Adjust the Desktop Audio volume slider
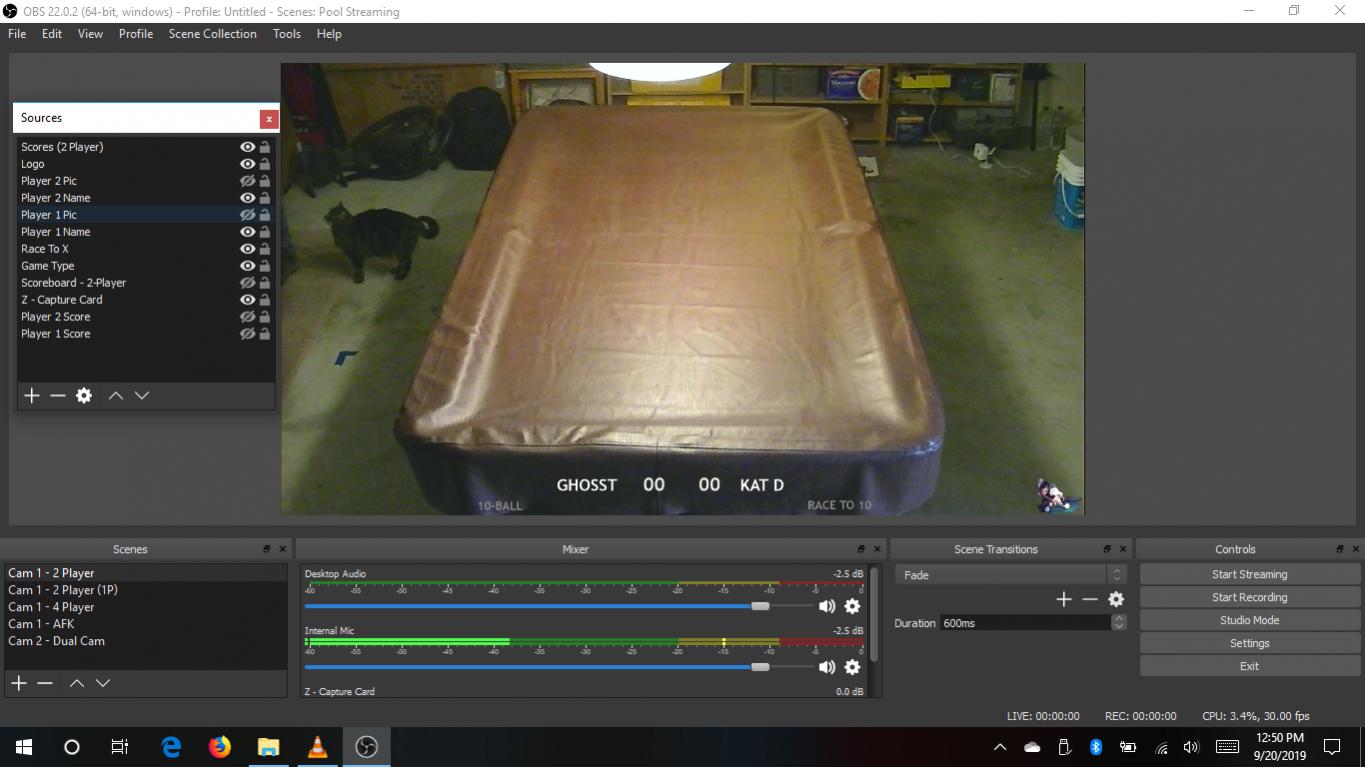The width and height of the screenshot is (1365, 767). click(x=760, y=606)
